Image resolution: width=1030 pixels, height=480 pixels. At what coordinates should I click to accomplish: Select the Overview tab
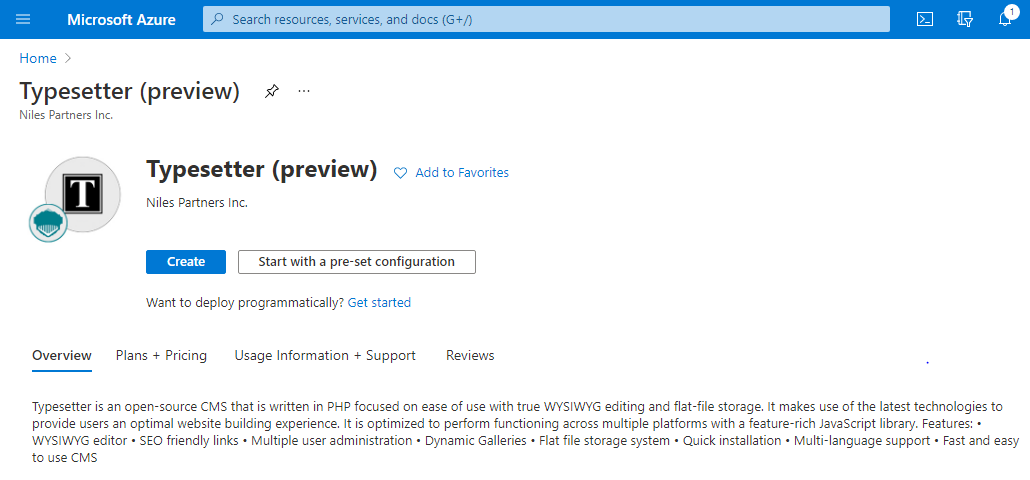click(62, 355)
